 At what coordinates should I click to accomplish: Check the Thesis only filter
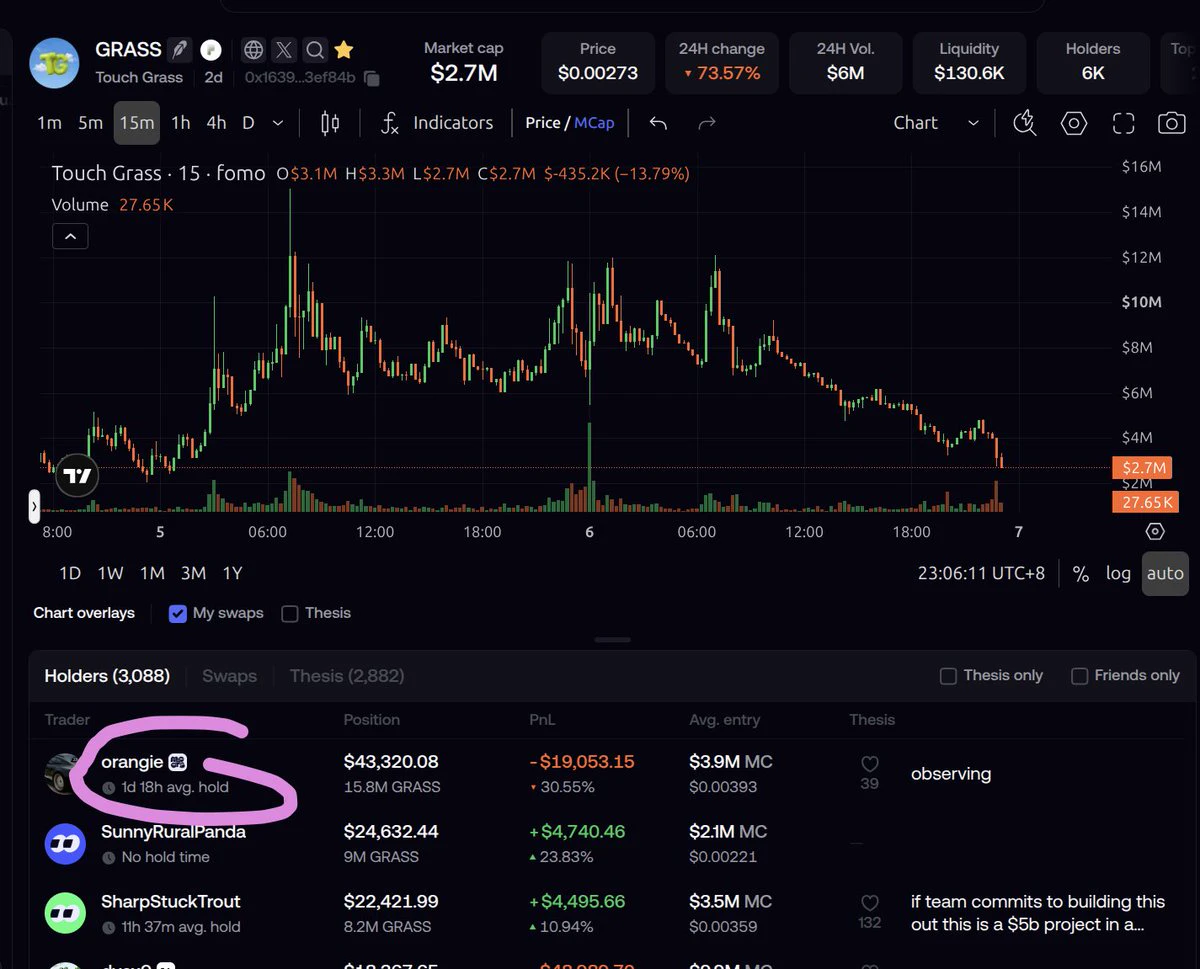click(948, 676)
